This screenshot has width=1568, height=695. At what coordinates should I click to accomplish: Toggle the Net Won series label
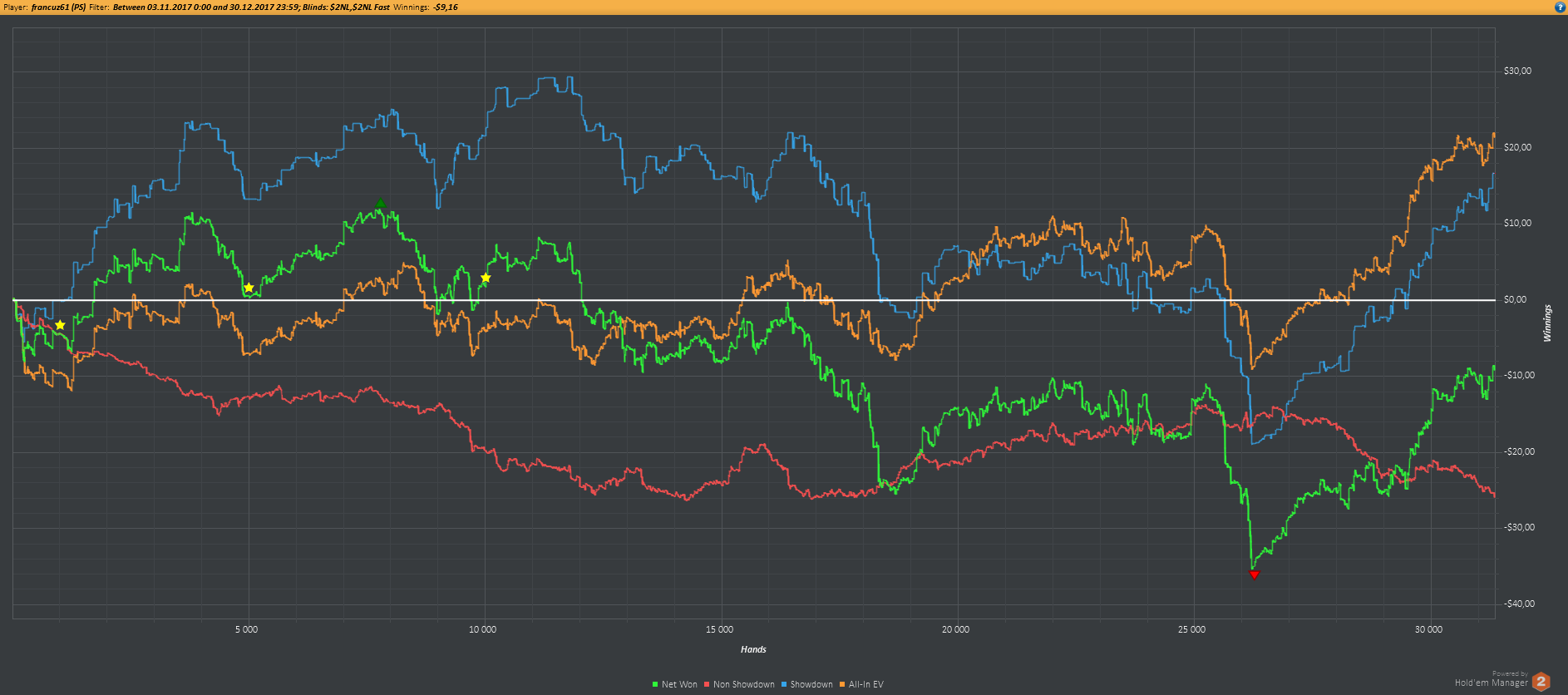679,685
